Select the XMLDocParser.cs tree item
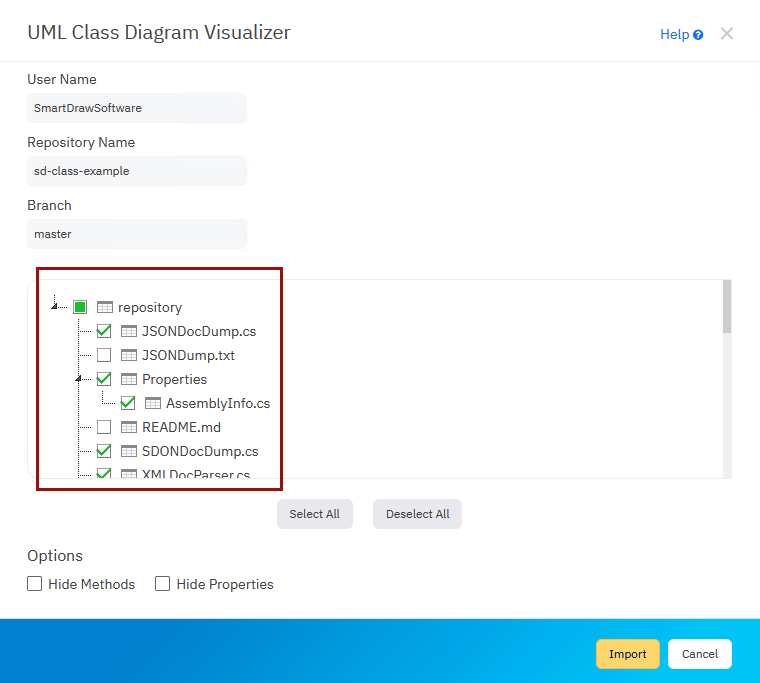 [x=195, y=474]
